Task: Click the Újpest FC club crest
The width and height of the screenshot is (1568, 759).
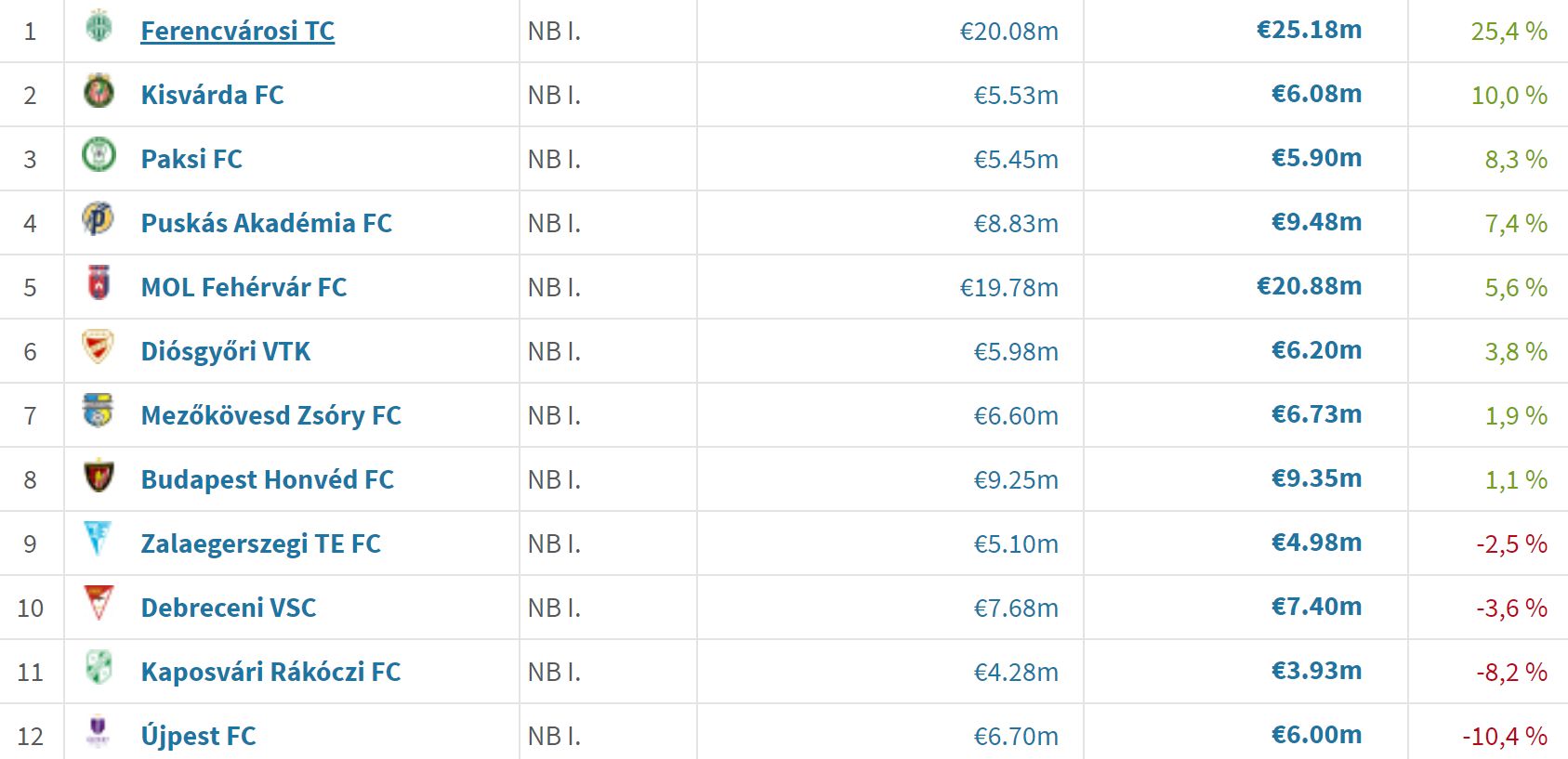Action: [x=99, y=731]
